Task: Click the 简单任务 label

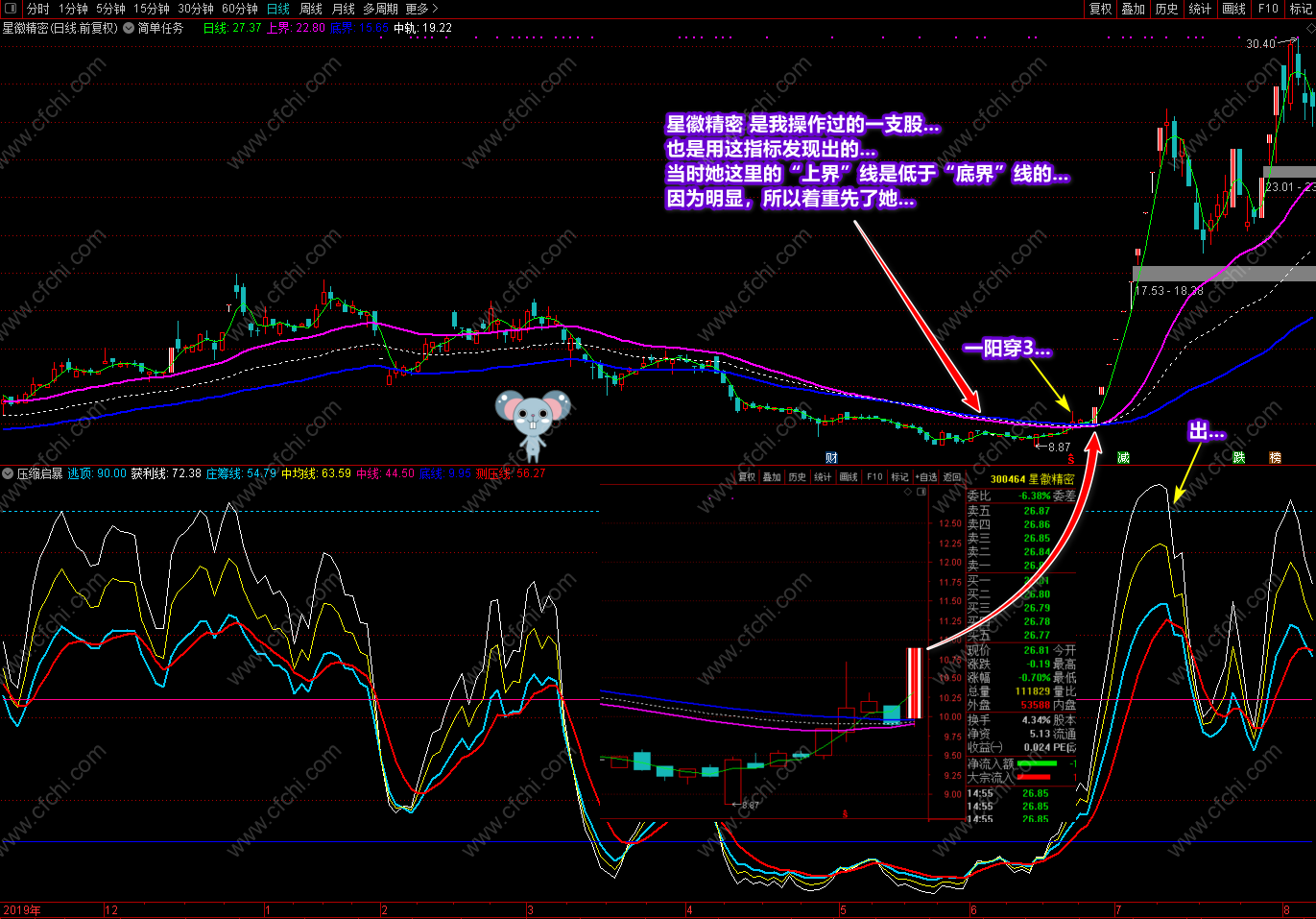Action: (x=160, y=28)
